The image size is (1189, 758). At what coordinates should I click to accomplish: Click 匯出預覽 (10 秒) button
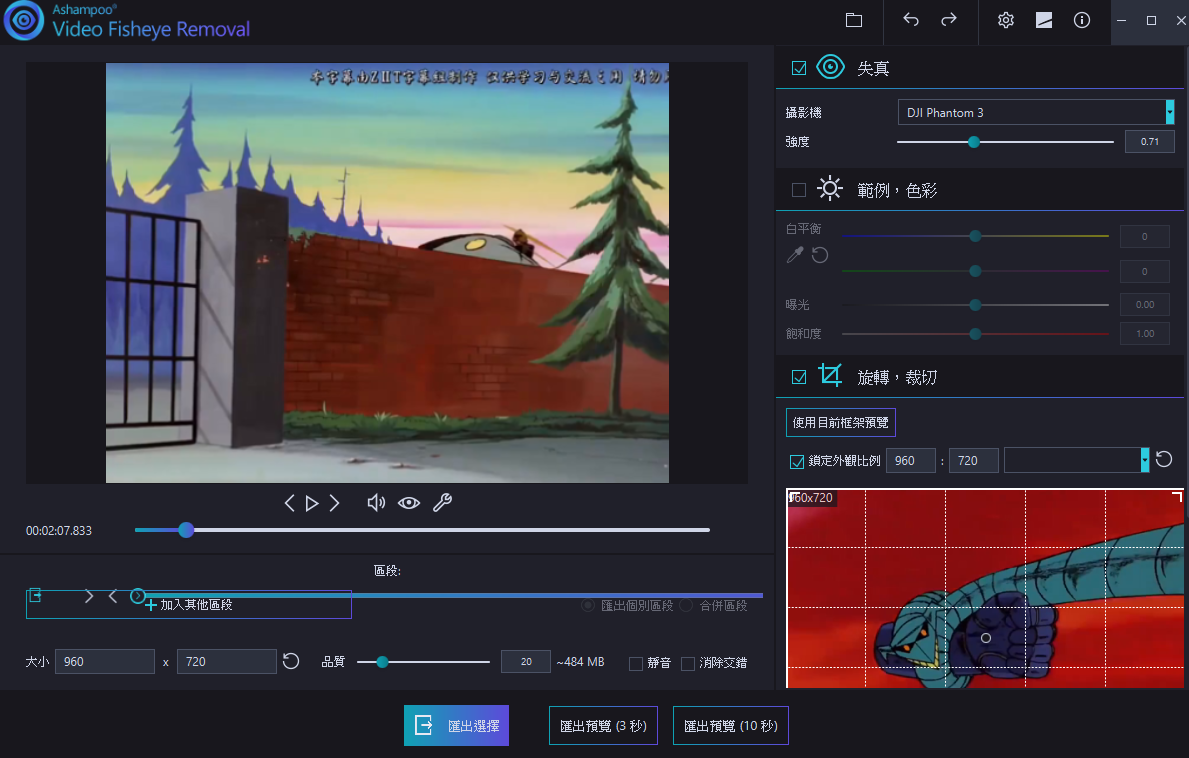pyautogui.click(x=731, y=725)
